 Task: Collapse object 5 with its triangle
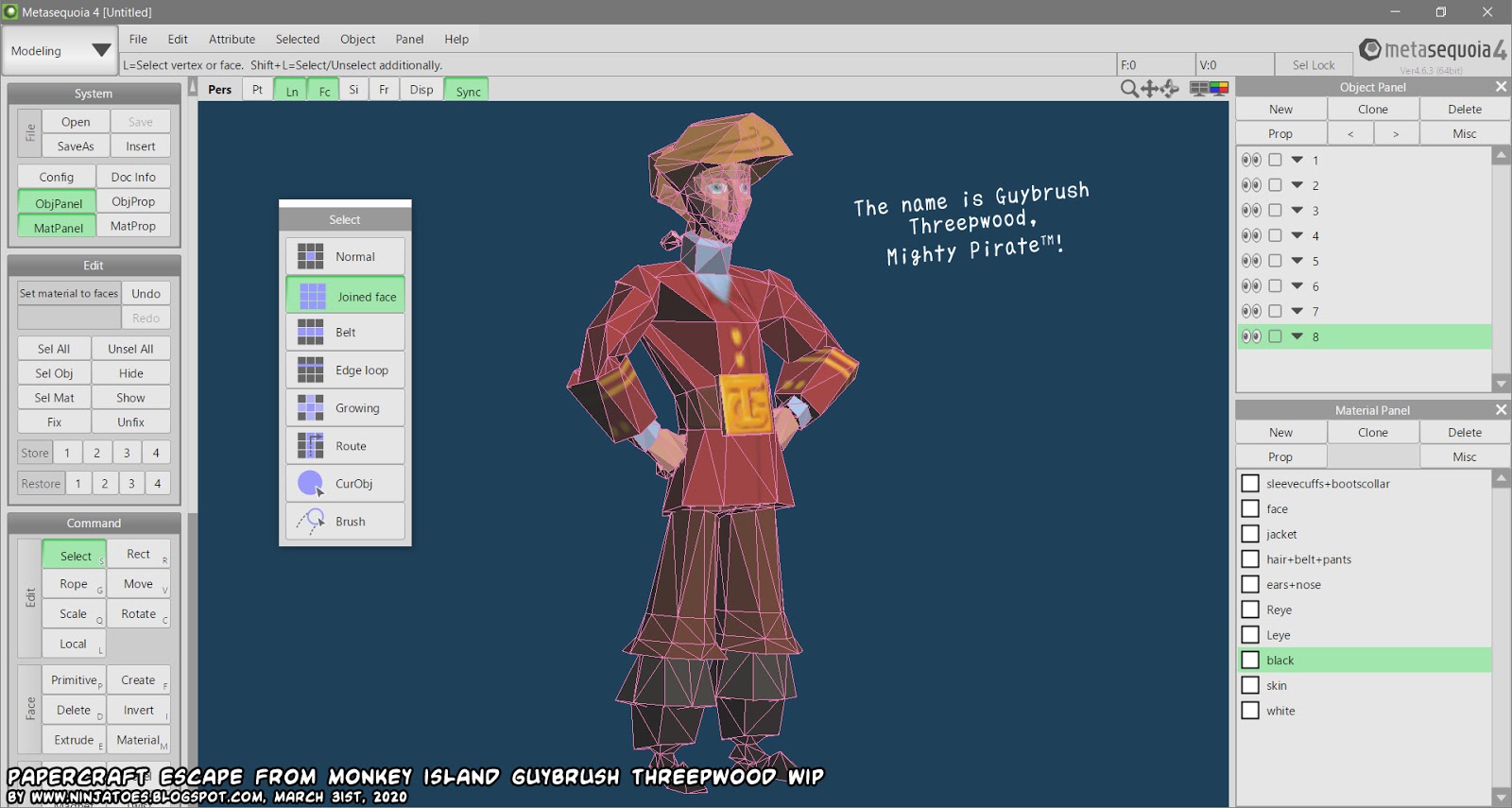1297,261
